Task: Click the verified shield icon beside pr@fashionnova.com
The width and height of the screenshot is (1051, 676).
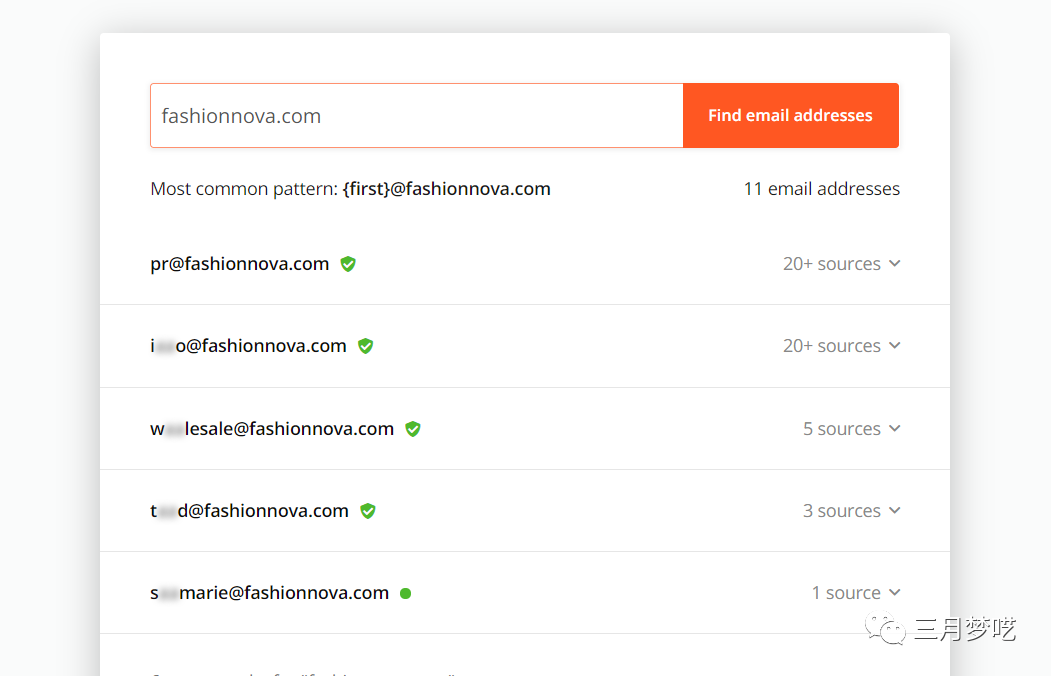Action: (x=348, y=264)
